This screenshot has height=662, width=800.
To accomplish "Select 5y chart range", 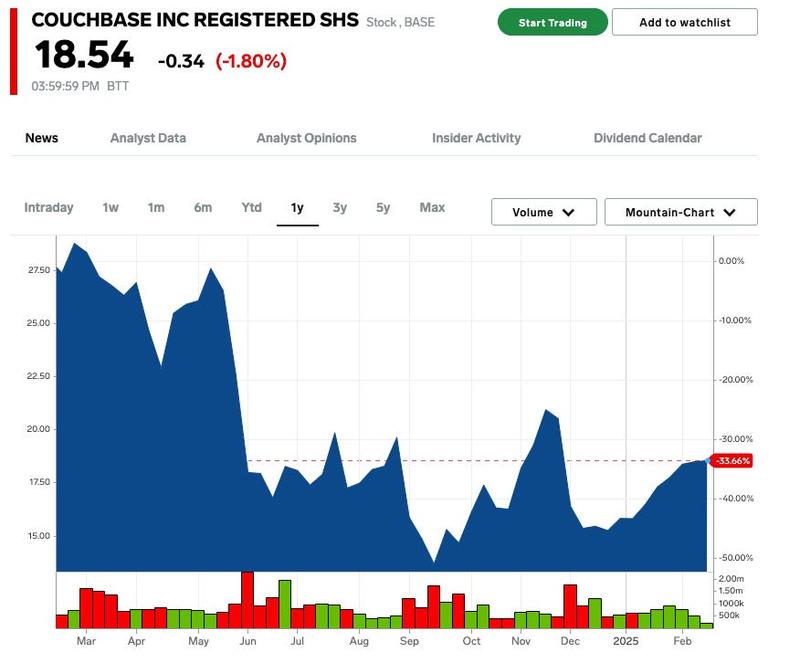I will pos(383,208).
